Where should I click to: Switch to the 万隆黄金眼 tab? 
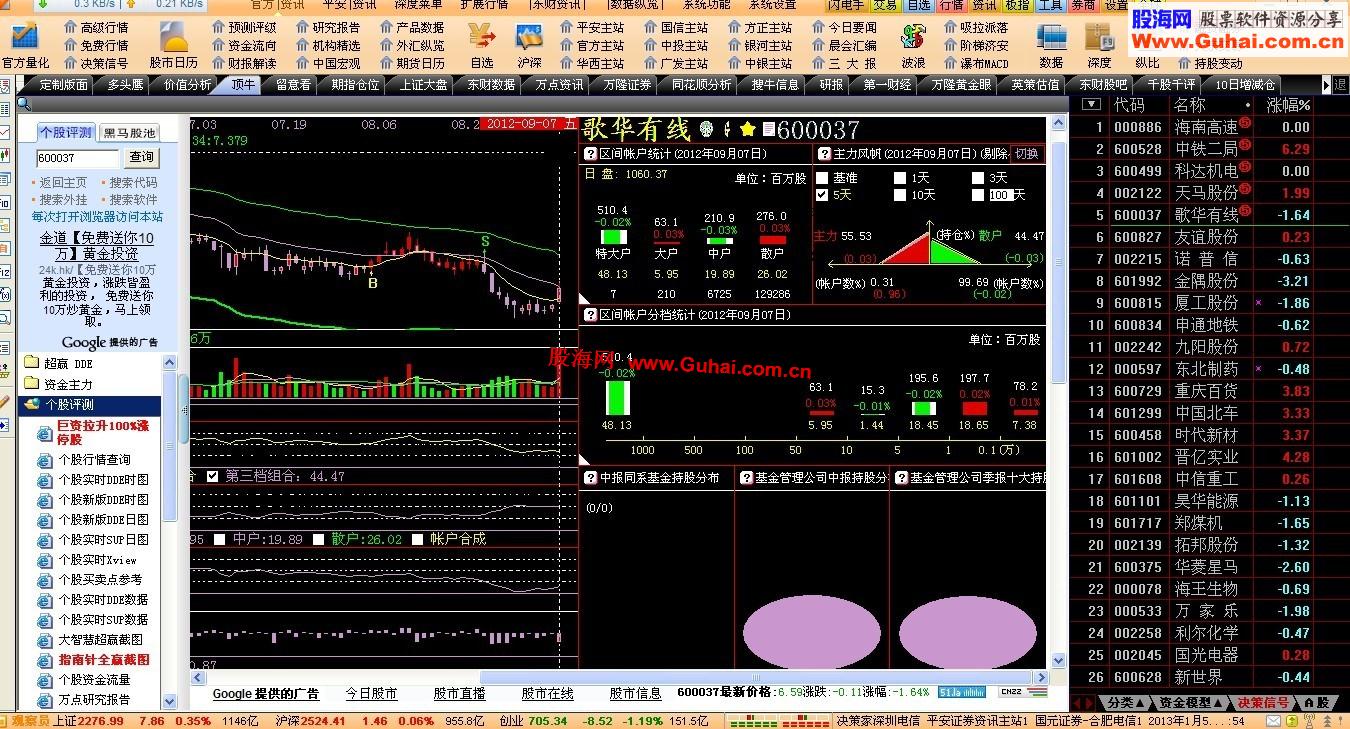[x=960, y=85]
